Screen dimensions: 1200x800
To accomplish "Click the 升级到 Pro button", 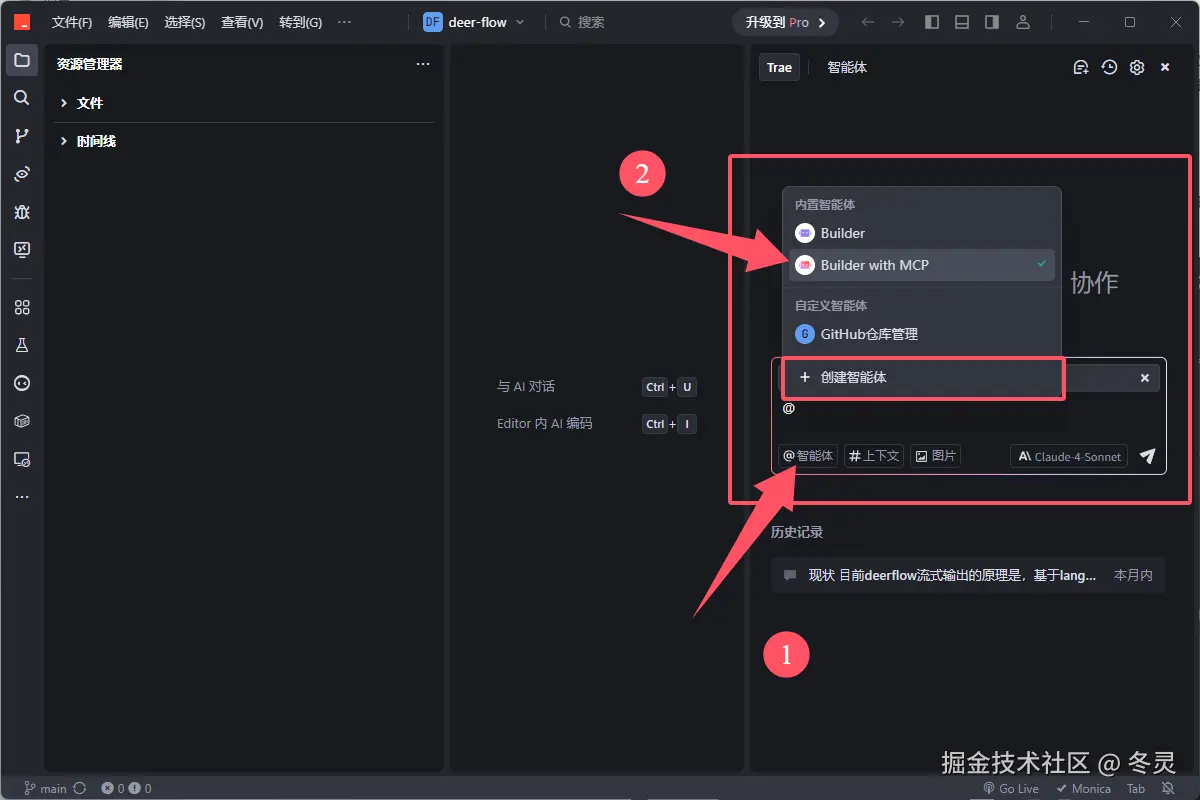I will (x=785, y=22).
